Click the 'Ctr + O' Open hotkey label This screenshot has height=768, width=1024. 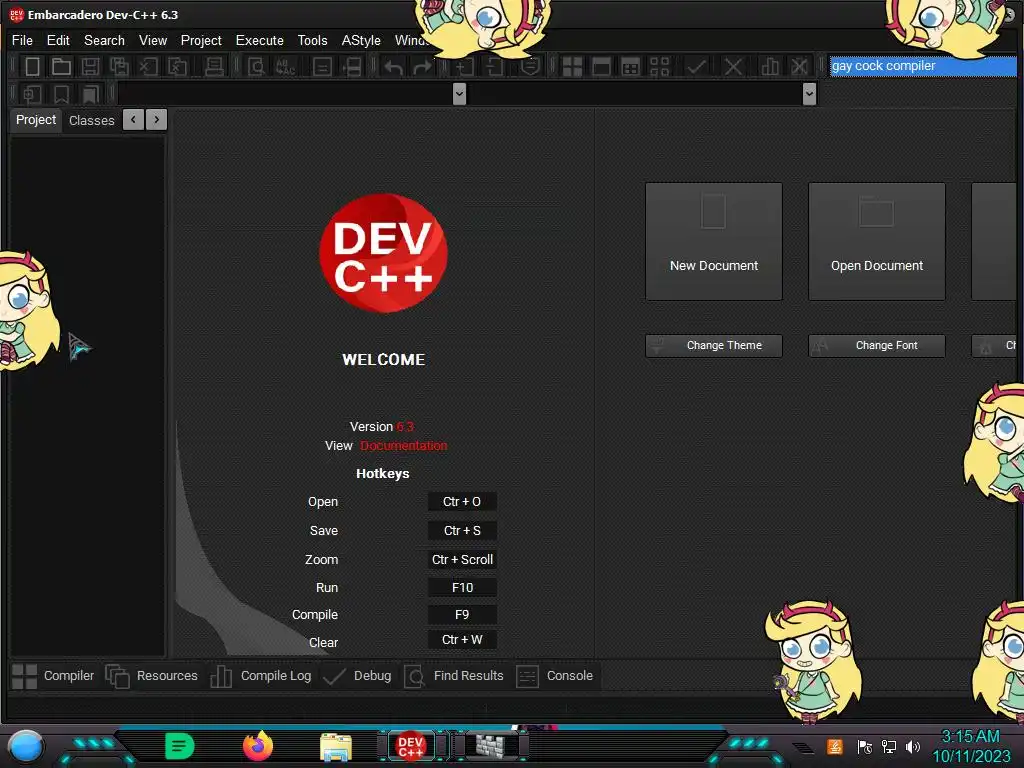tap(462, 502)
